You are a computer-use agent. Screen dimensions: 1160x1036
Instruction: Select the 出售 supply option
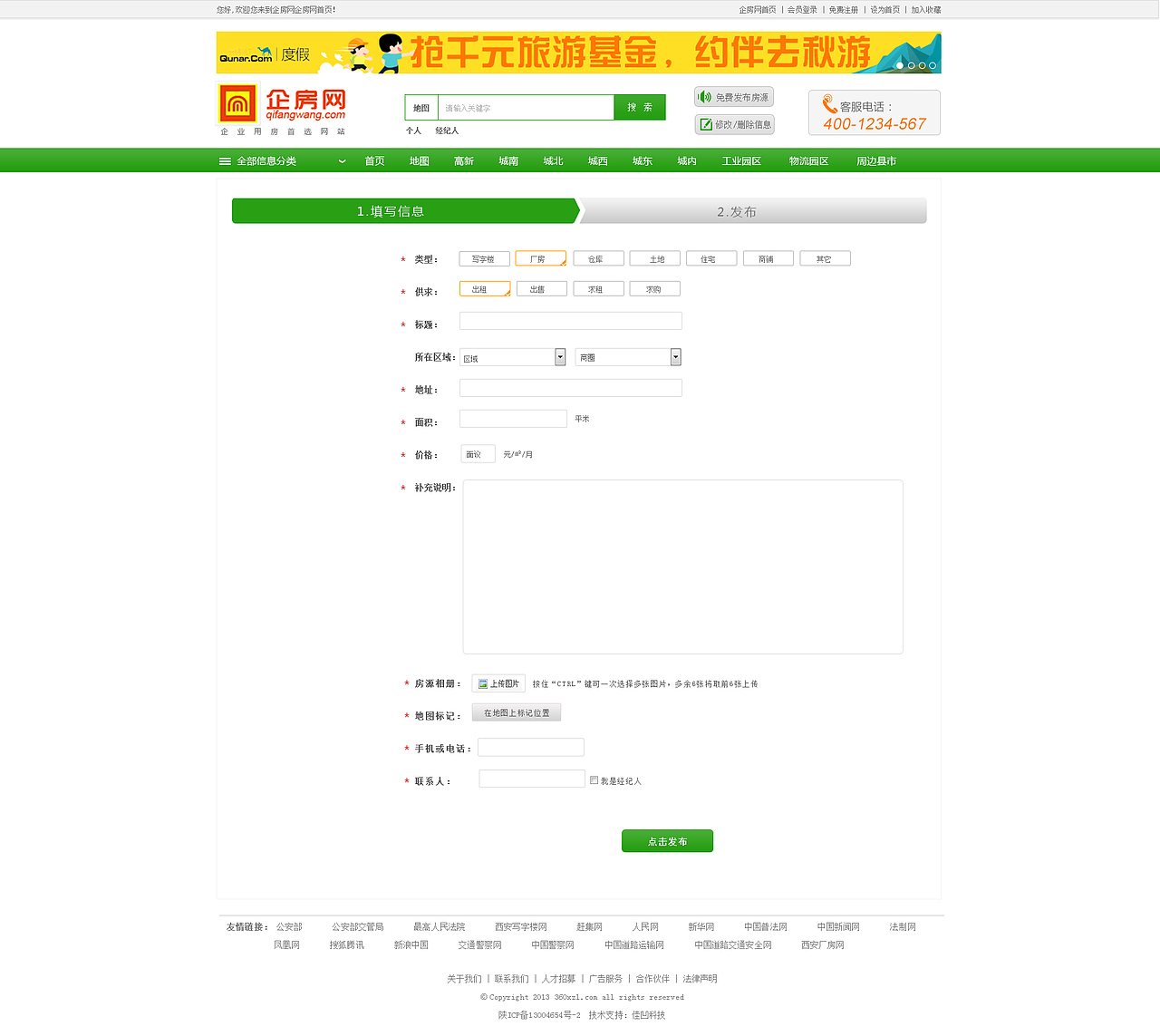click(x=541, y=289)
